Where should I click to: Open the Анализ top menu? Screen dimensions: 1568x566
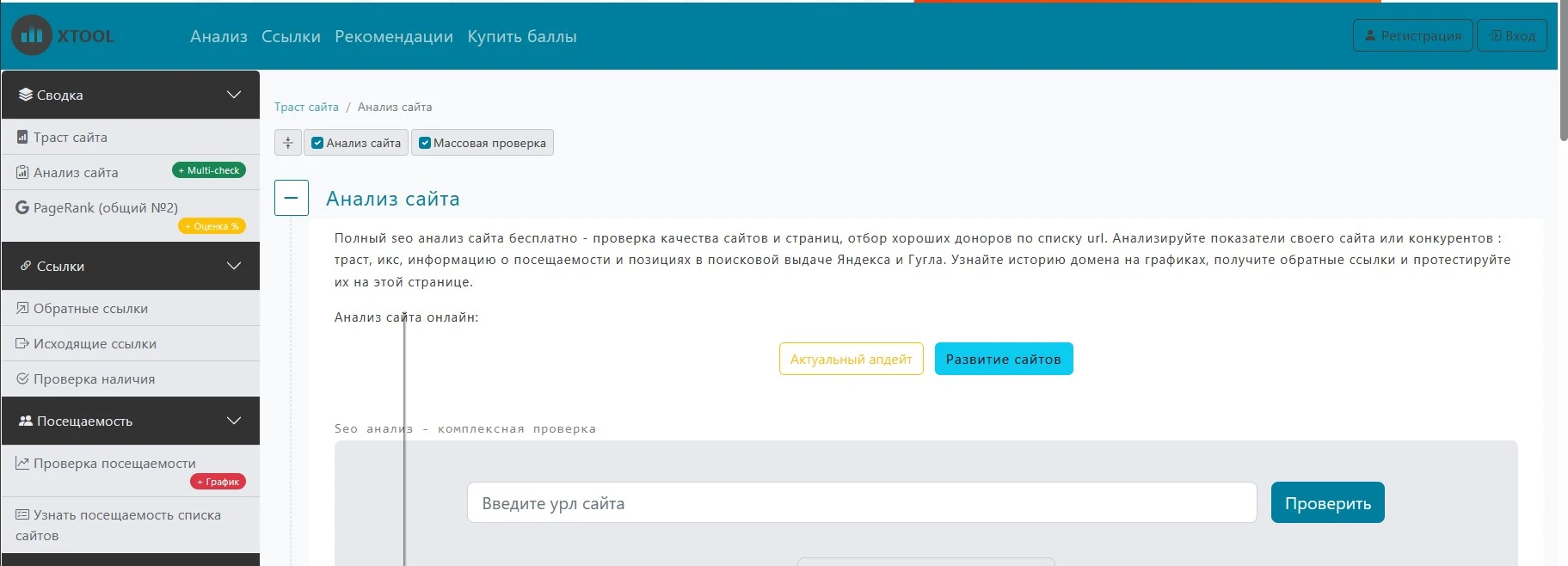coord(218,36)
